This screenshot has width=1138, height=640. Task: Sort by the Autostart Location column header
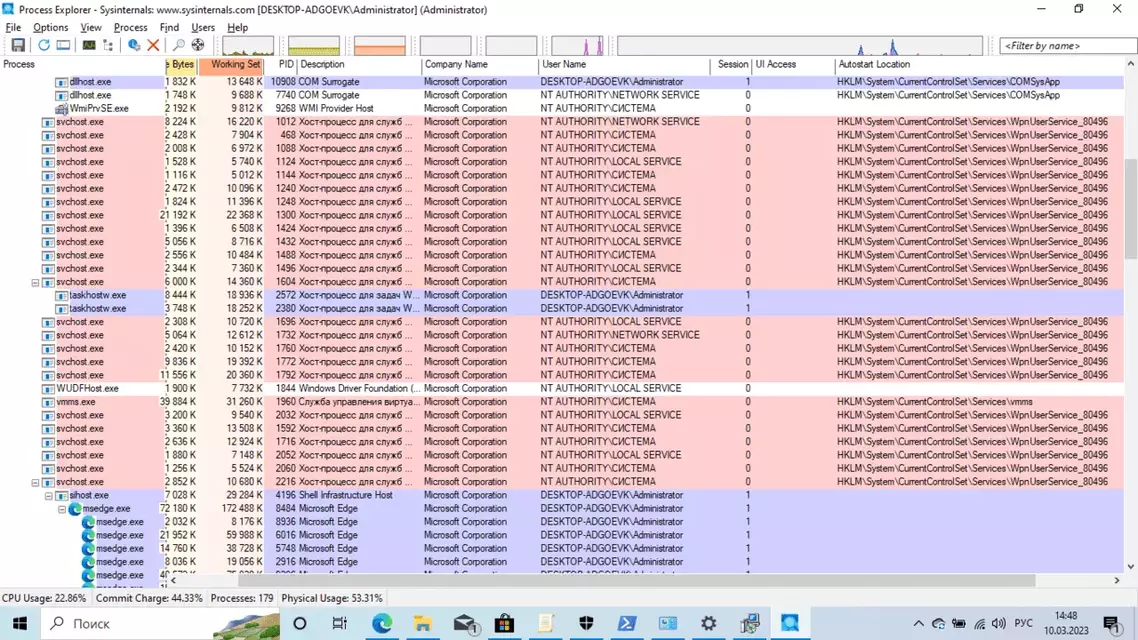tap(980, 65)
